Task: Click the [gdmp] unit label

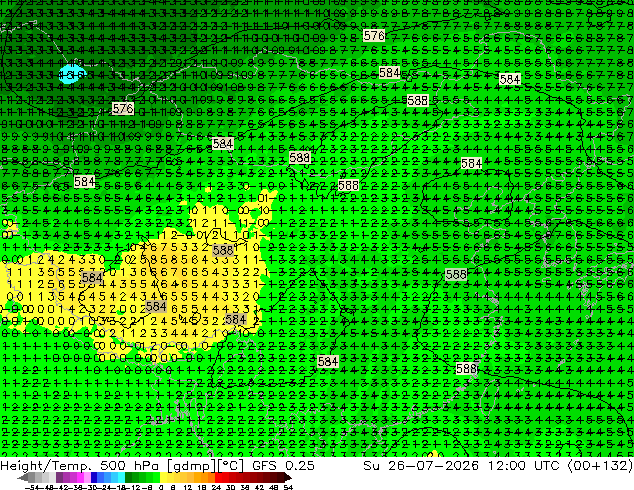Action: click(191, 466)
